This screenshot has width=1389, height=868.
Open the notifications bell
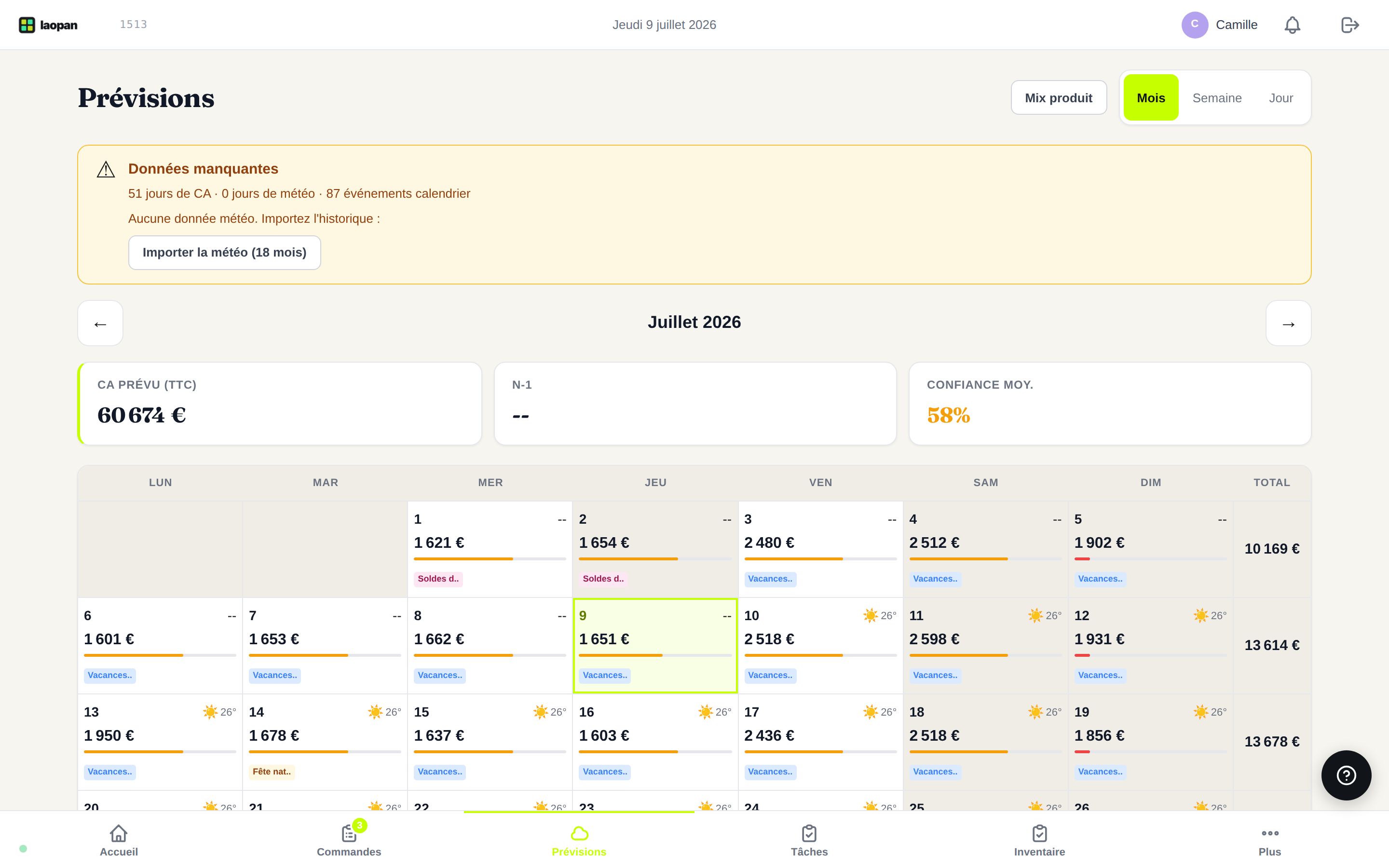[x=1292, y=25]
